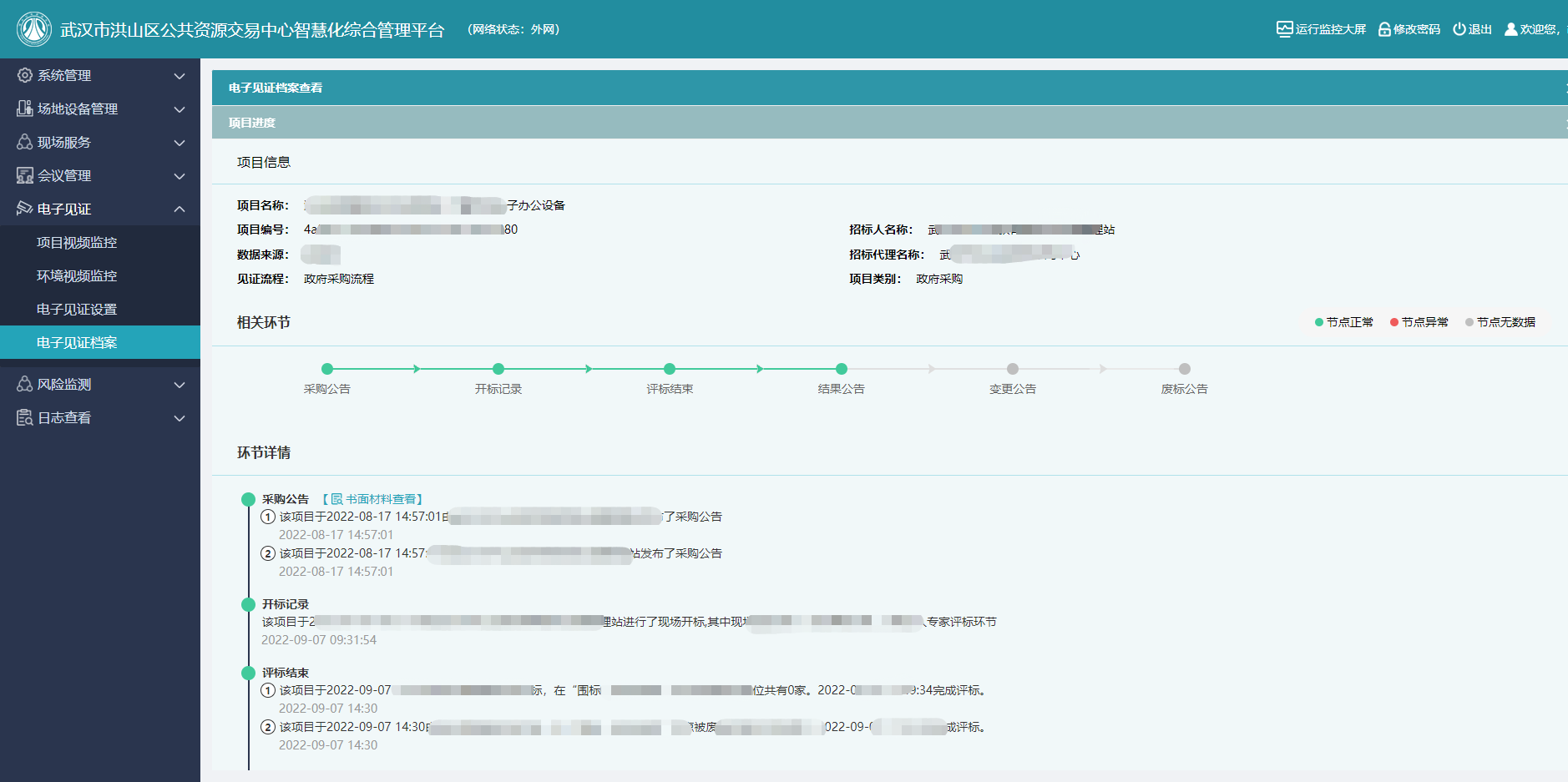Click the 日志查看 sidebar icon
Screen dimensions: 1568x782
(x=25, y=417)
